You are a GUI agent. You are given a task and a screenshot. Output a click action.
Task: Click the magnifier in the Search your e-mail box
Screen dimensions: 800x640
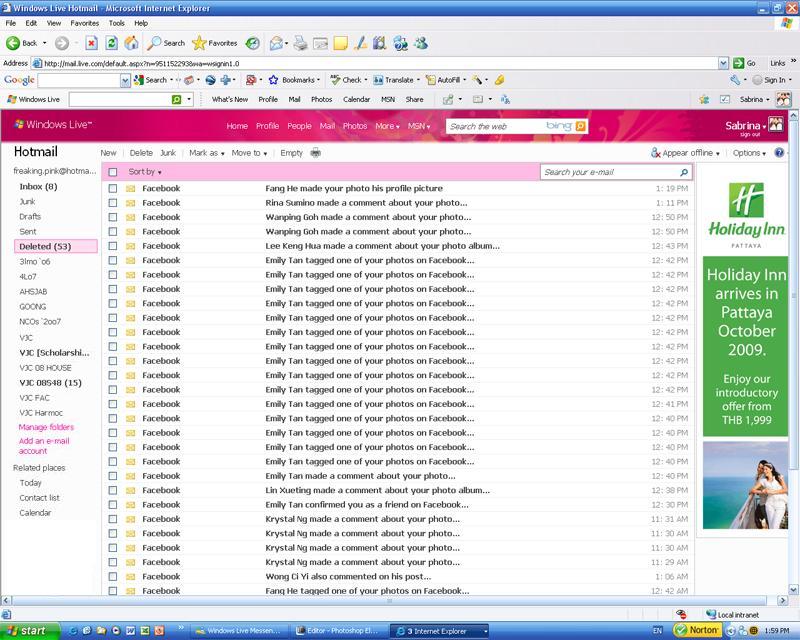pyautogui.click(x=684, y=173)
